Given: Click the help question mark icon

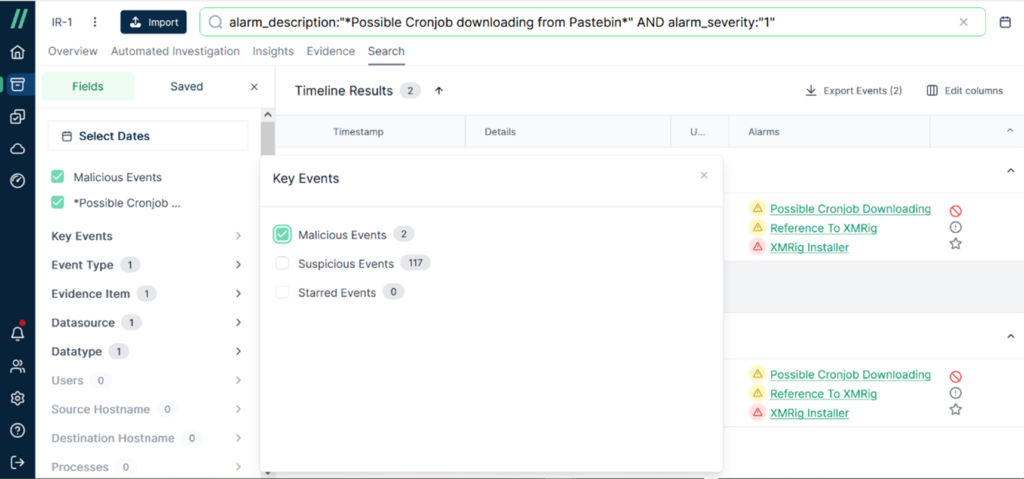Looking at the screenshot, I should 18,430.
